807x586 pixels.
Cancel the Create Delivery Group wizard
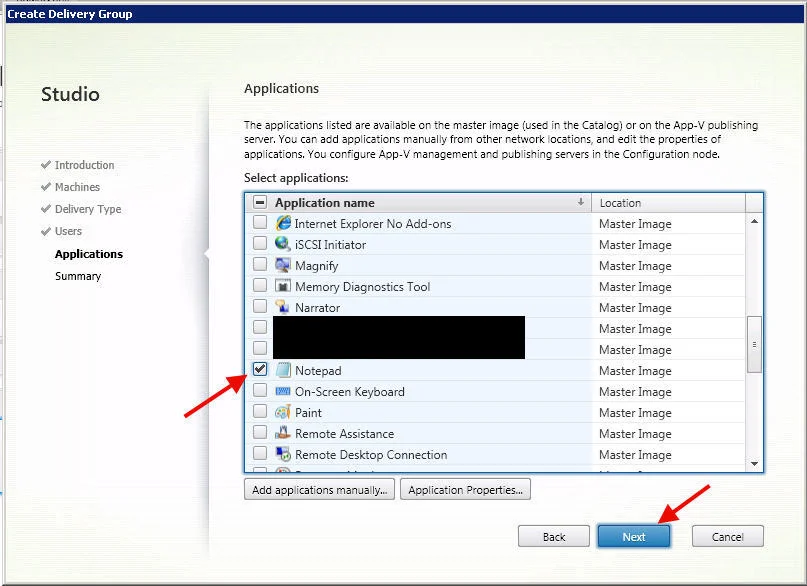click(727, 537)
